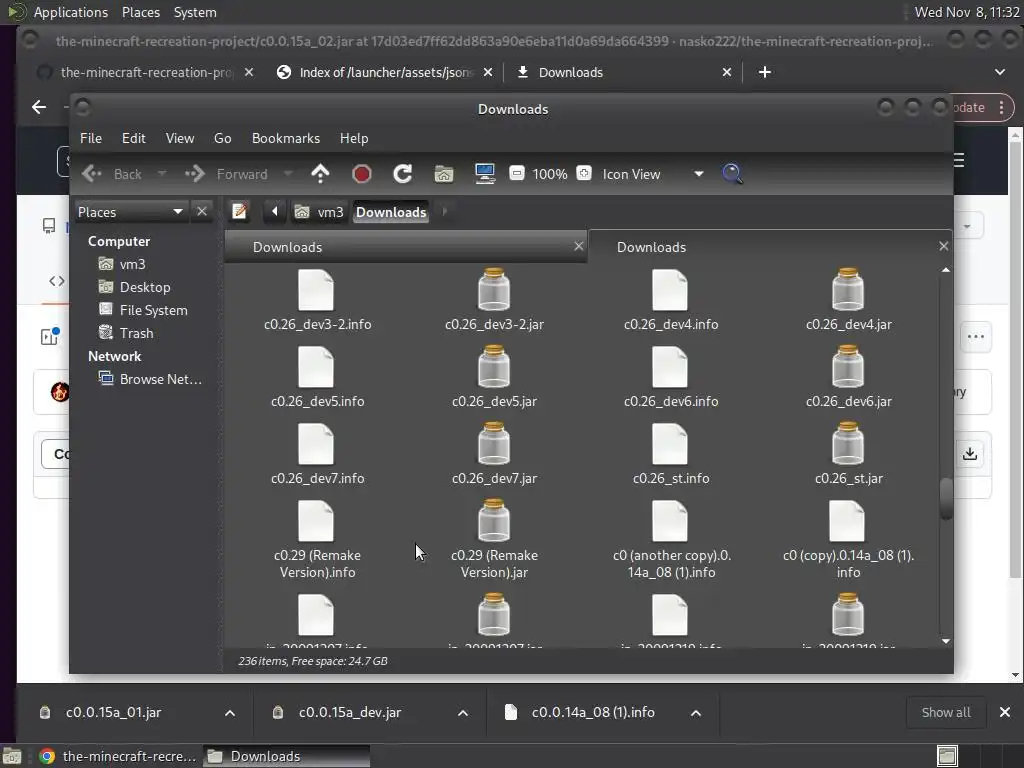Image resolution: width=1024 pixels, height=768 pixels.
Task: Go Back in file manager
Action: 112,174
